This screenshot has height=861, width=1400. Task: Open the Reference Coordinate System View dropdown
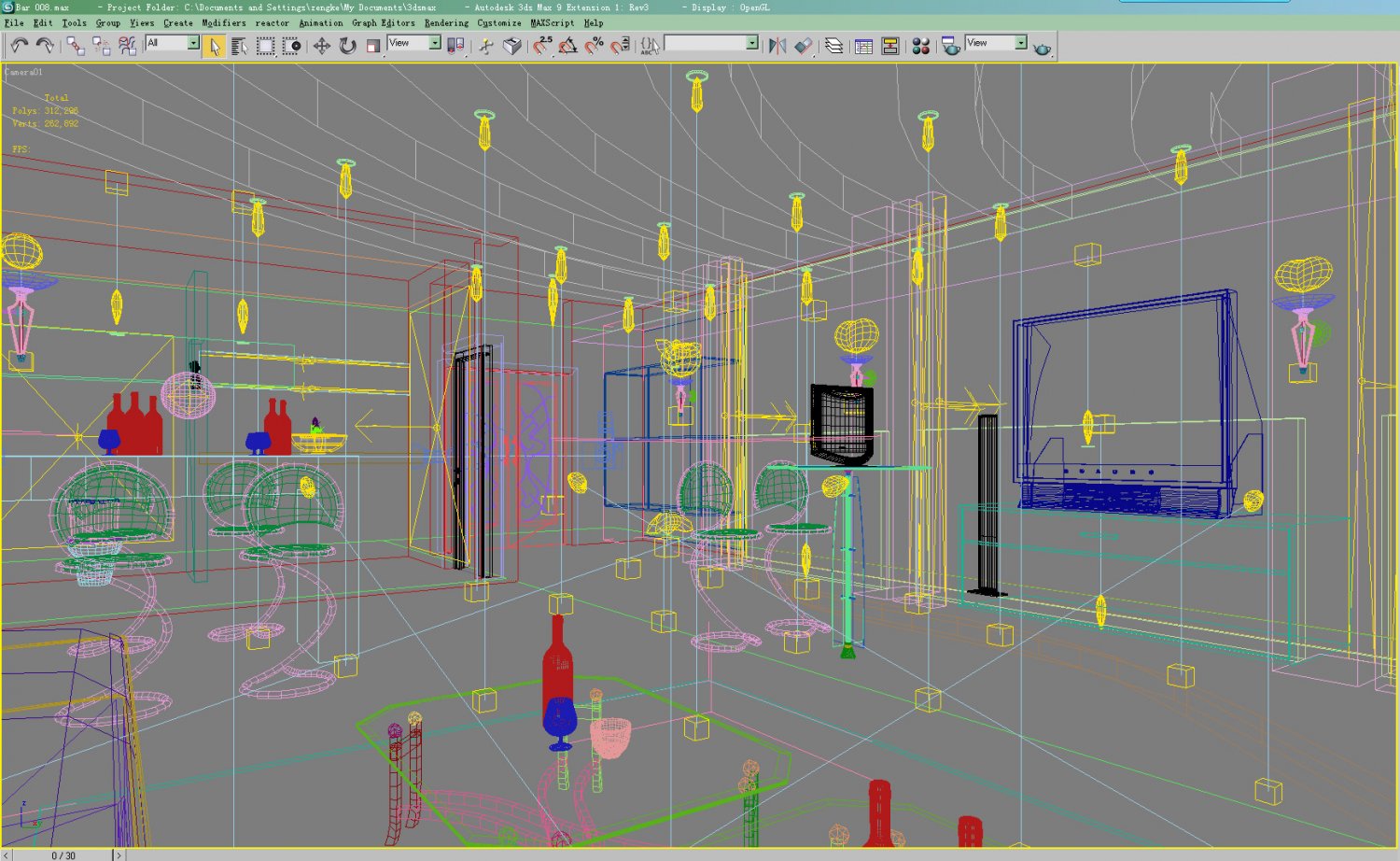click(413, 43)
